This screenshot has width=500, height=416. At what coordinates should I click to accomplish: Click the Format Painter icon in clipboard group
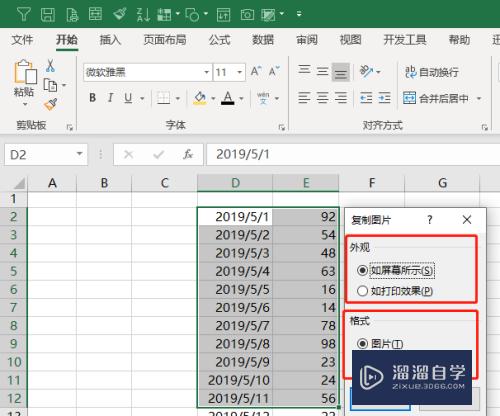pyautogui.click(x=50, y=104)
